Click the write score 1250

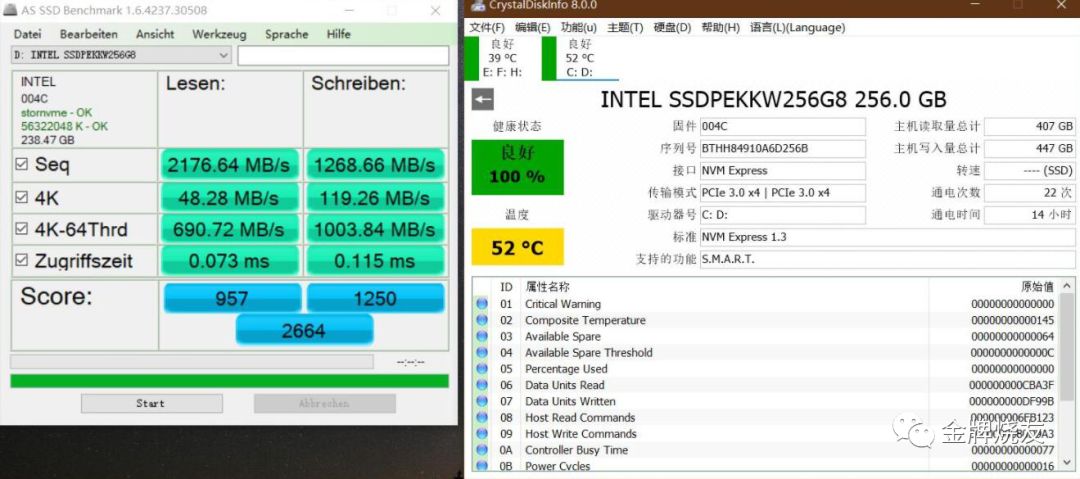[375, 298]
